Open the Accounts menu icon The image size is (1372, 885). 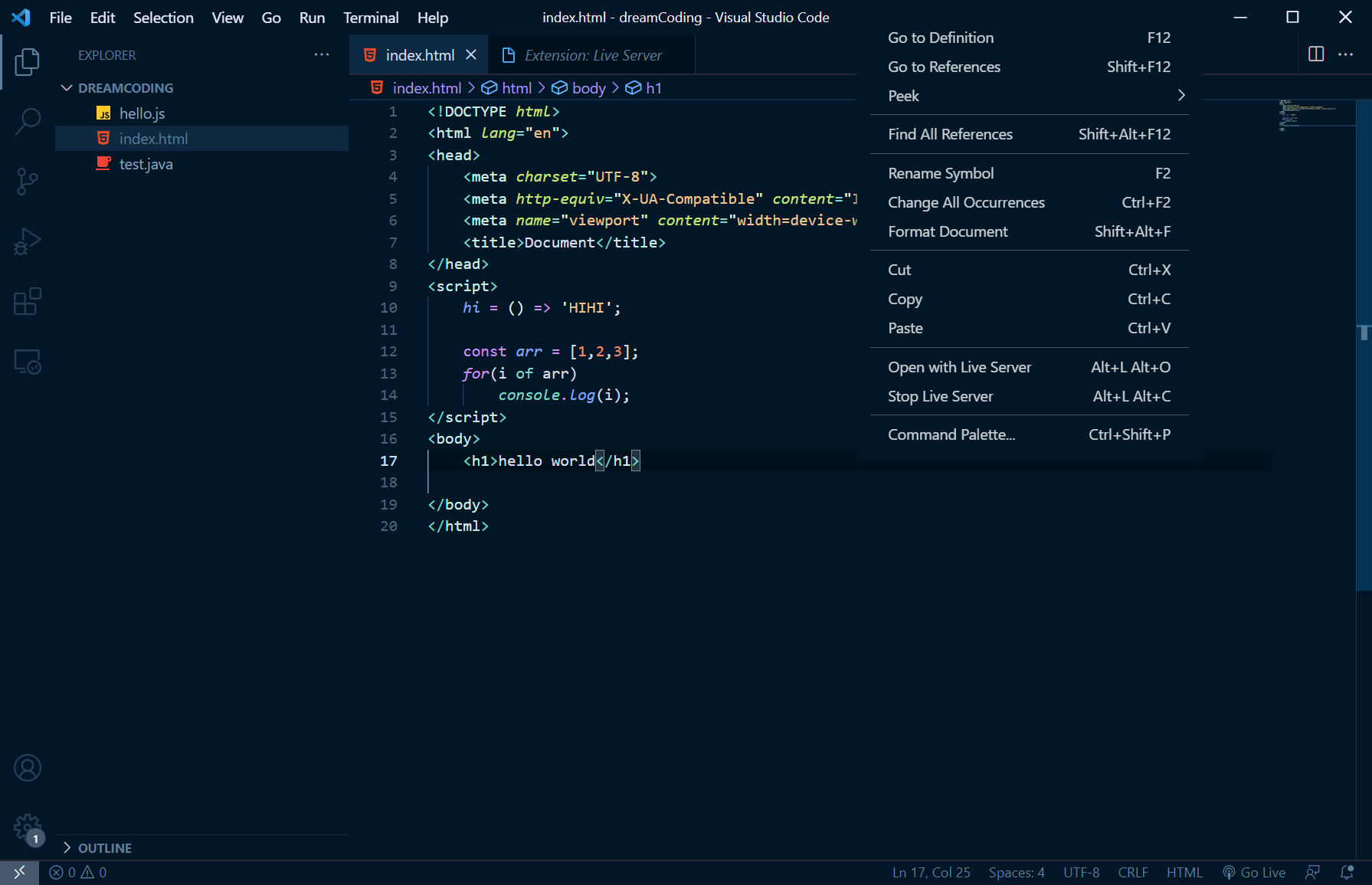[27, 768]
